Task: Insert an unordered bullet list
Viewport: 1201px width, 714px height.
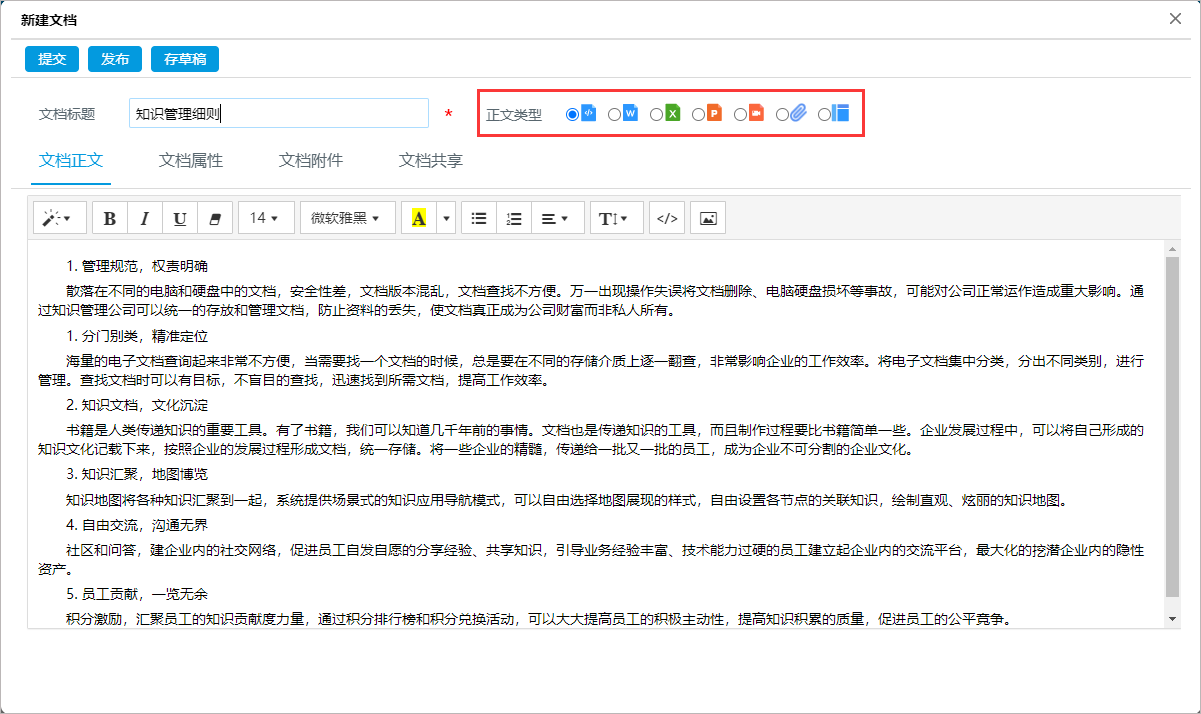Action: pyautogui.click(x=479, y=218)
